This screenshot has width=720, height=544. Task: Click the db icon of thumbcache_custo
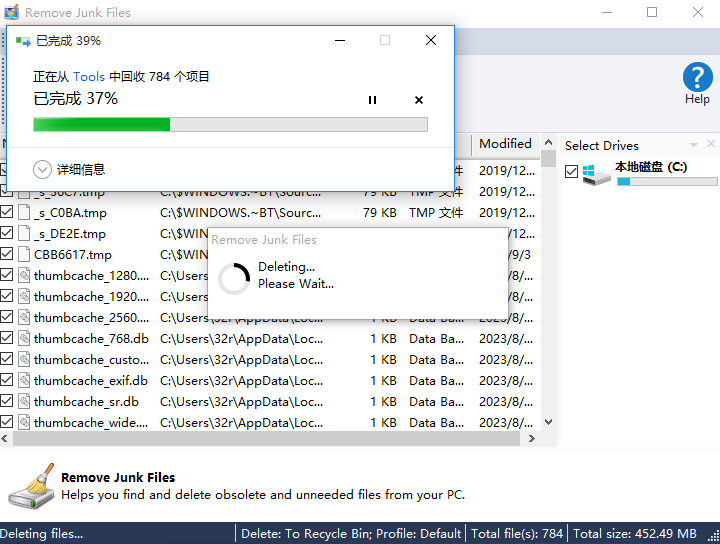point(24,359)
